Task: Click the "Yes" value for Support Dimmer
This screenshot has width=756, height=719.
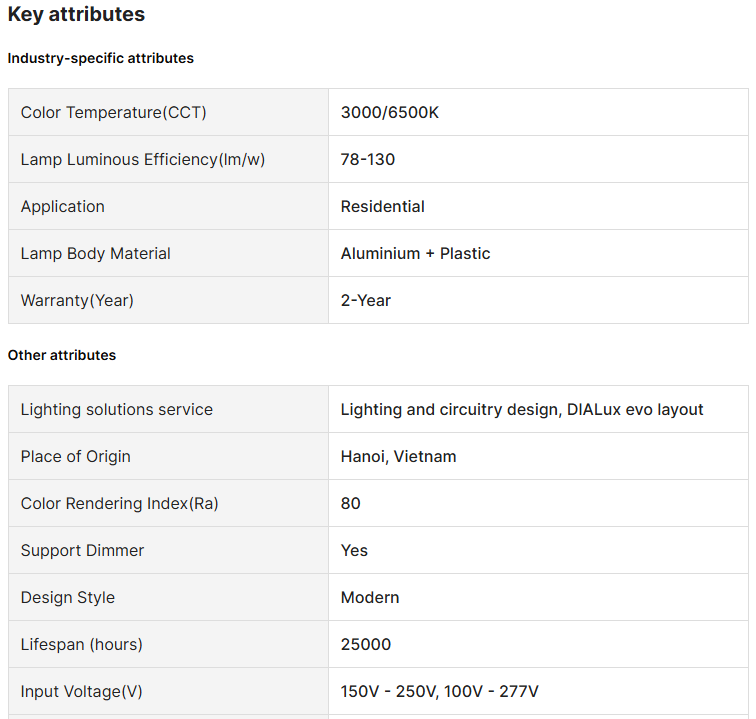Action: (x=354, y=551)
